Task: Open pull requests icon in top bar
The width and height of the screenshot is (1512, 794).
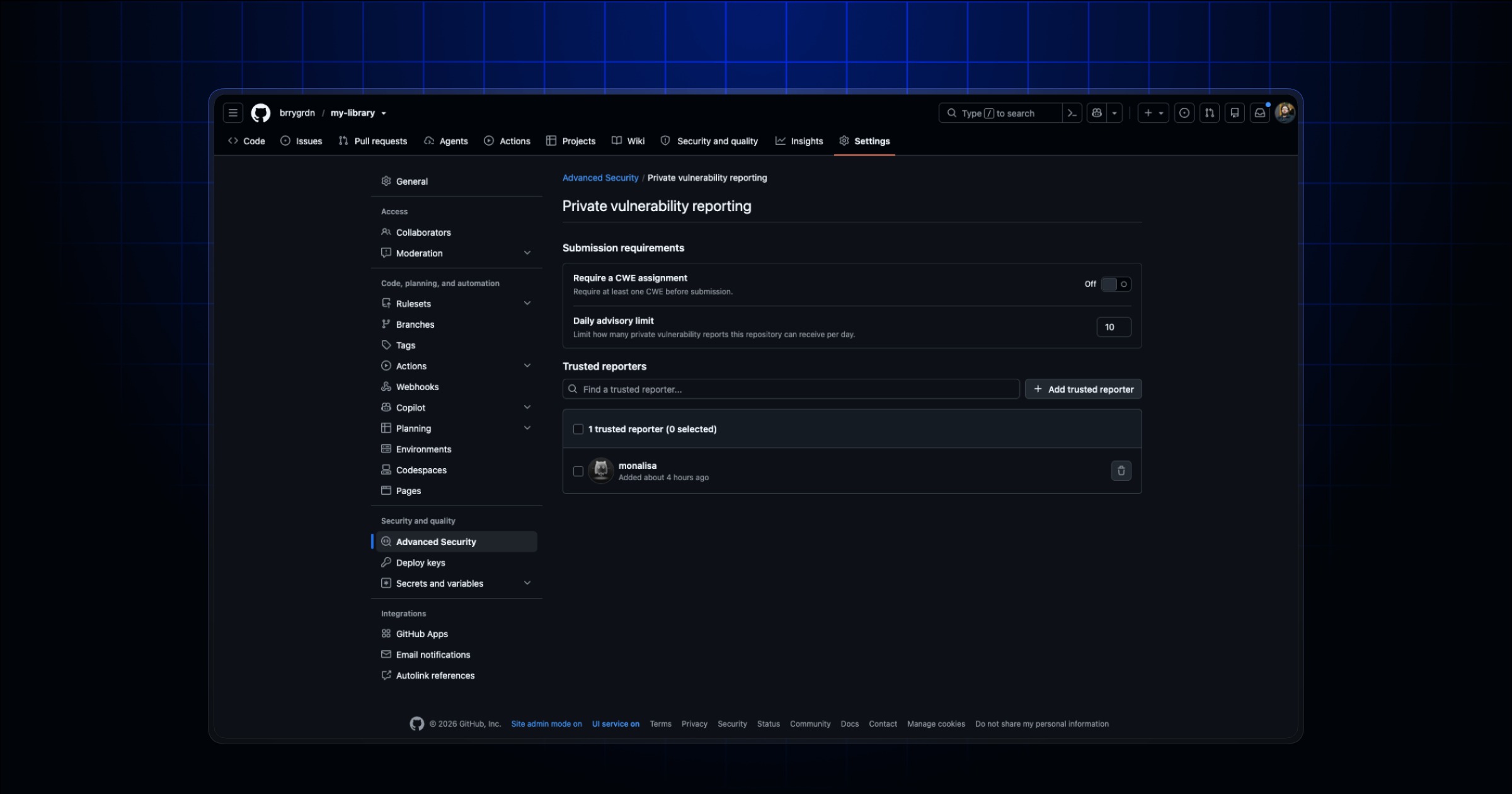Action: (x=1210, y=113)
